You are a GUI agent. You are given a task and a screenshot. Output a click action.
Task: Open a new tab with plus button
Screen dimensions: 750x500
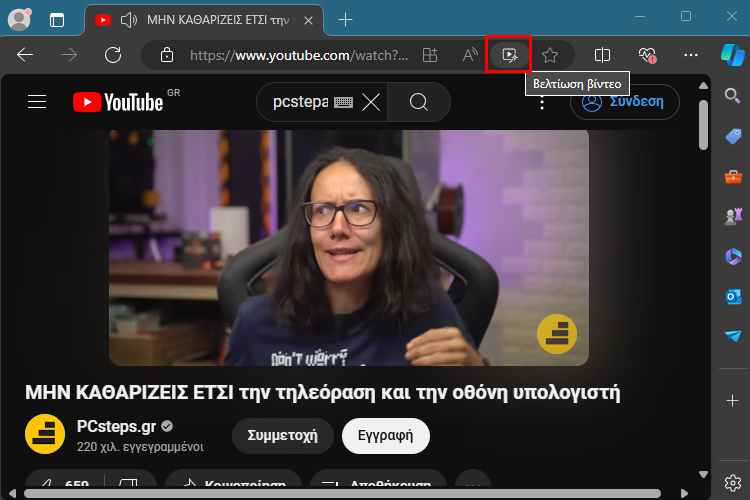click(345, 20)
